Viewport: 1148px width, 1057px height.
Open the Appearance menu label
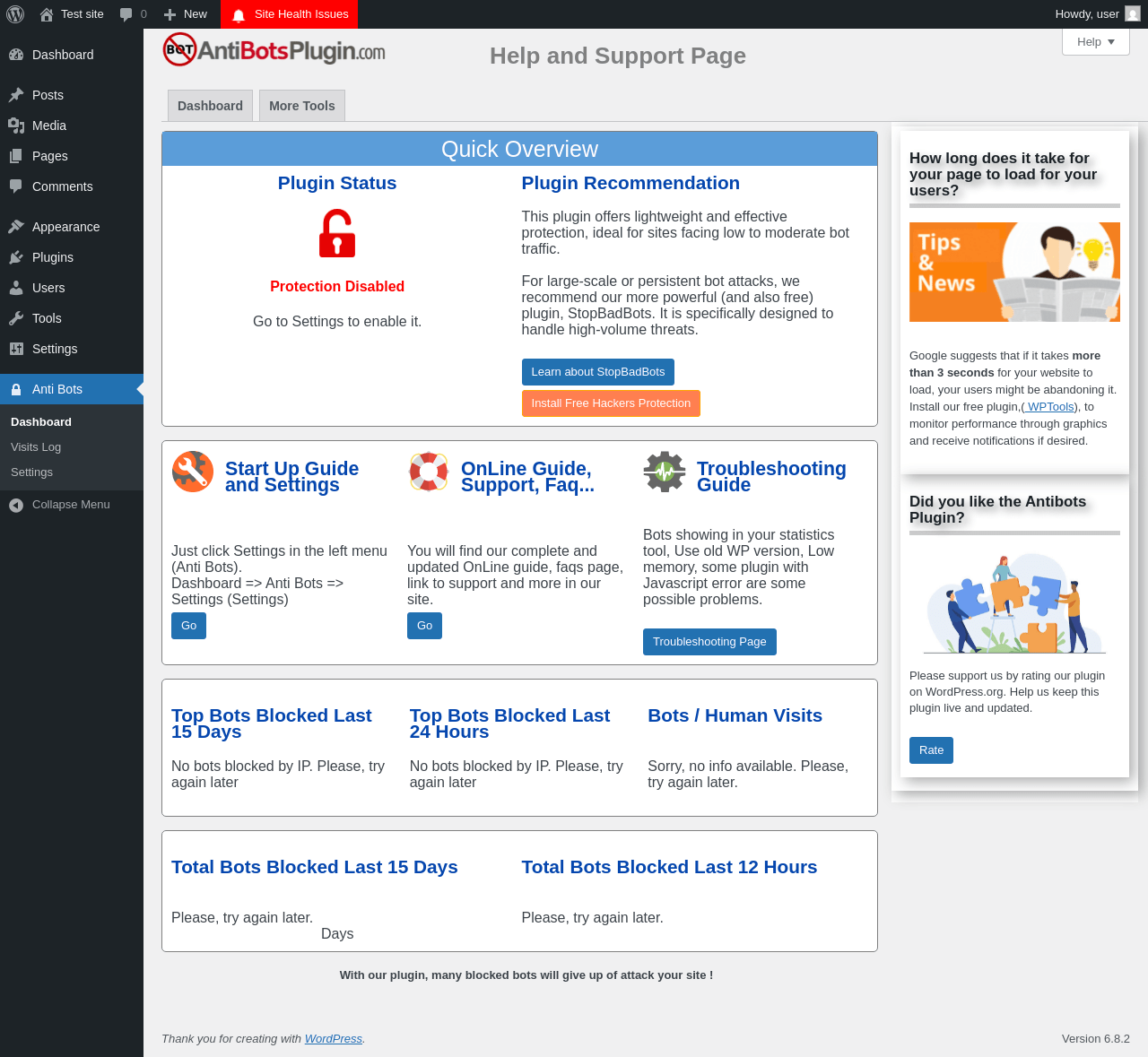(x=65, y=227)
